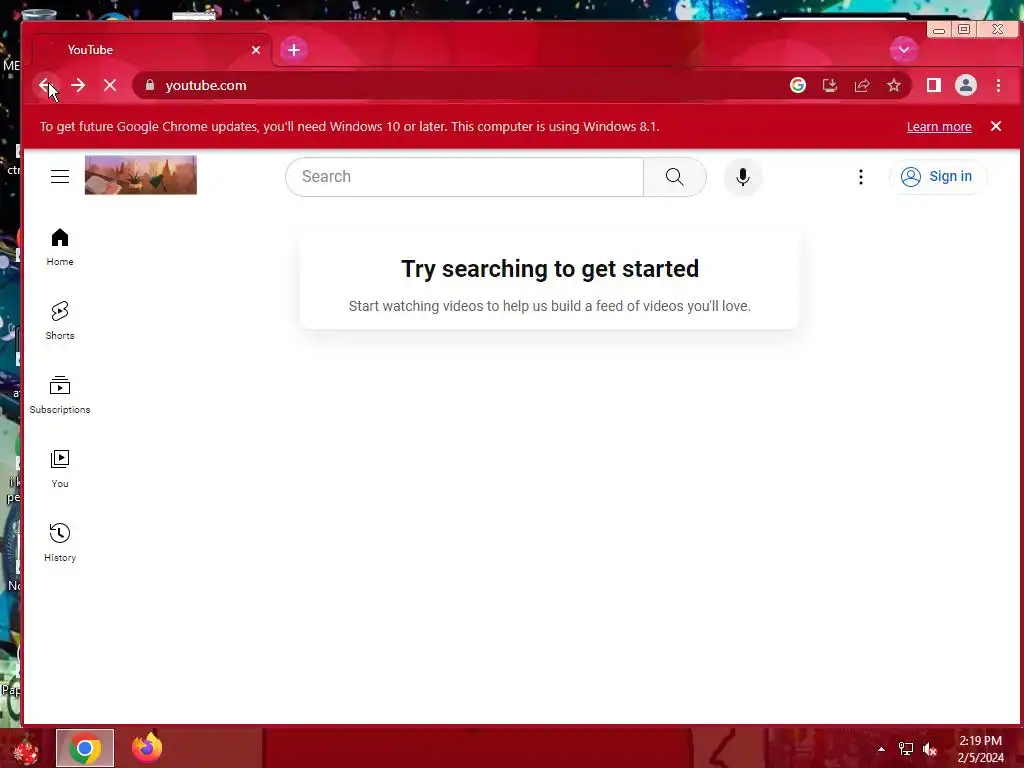Open new tab with plus button
Screen dimensions: 1024x768
[294, 50]
